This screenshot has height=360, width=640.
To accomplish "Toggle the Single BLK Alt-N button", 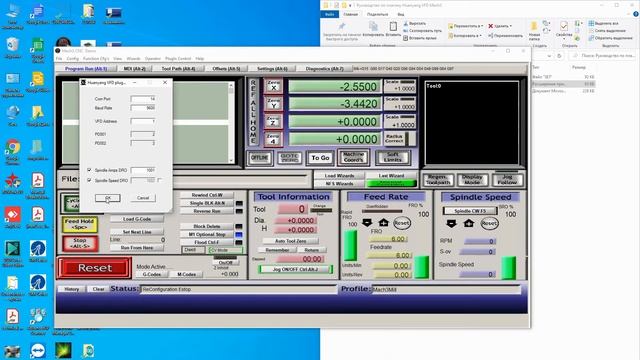I will click(x=207, y=203).
